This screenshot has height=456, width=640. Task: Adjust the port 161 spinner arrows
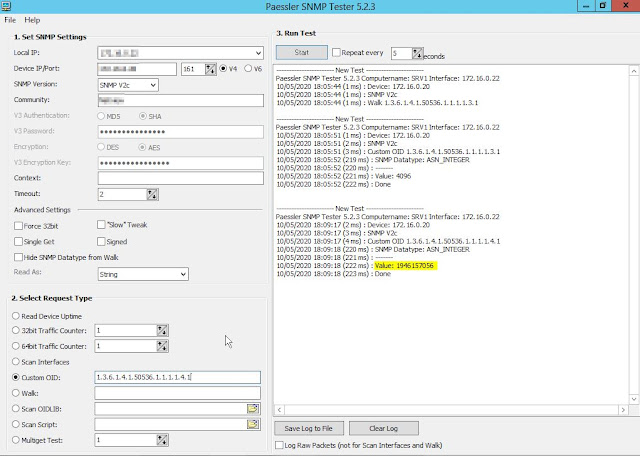point(211,69)
